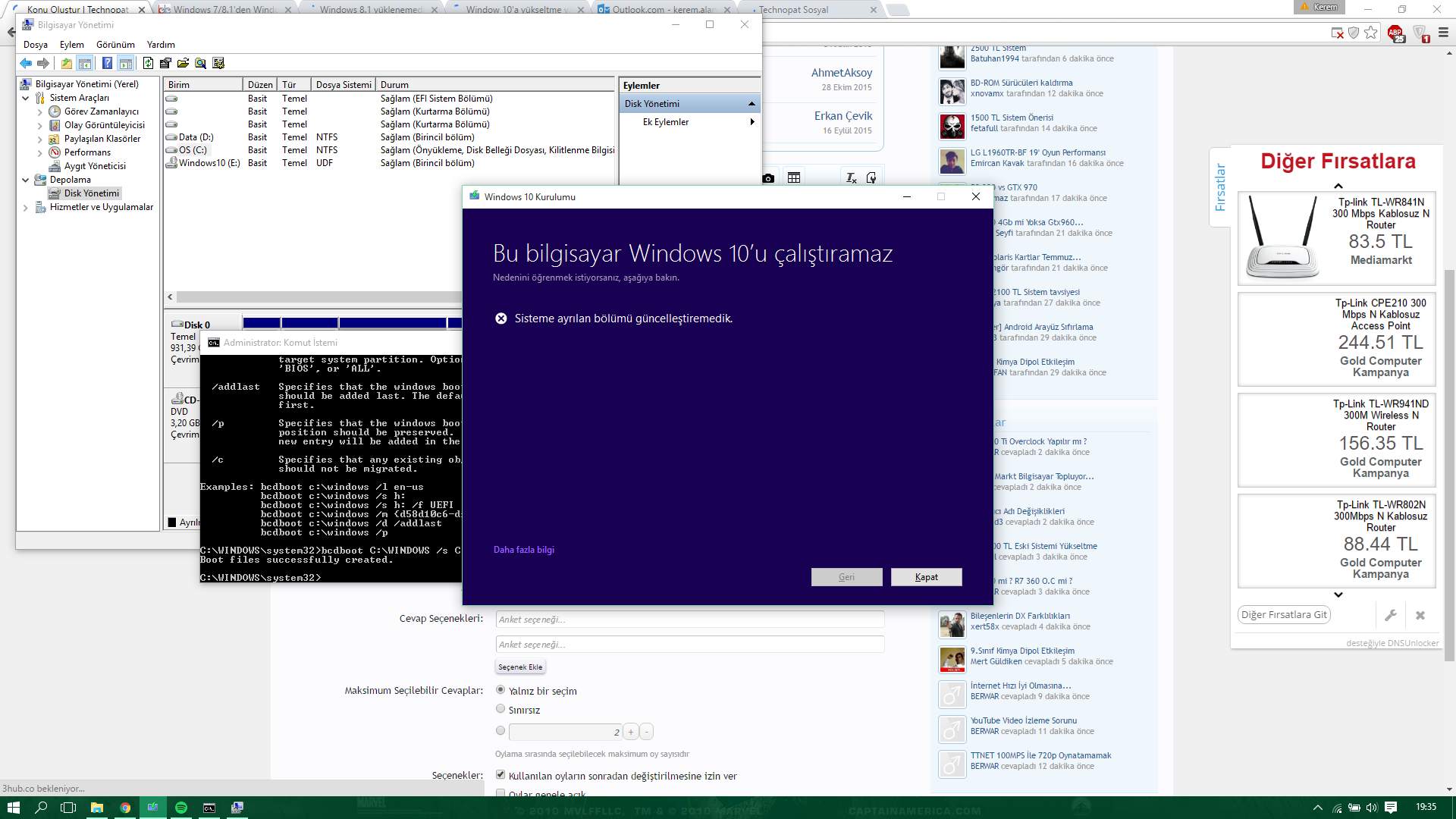Select the Data (D:) volume row
The image size is (1456, 819).
click(x=390, y=137)
